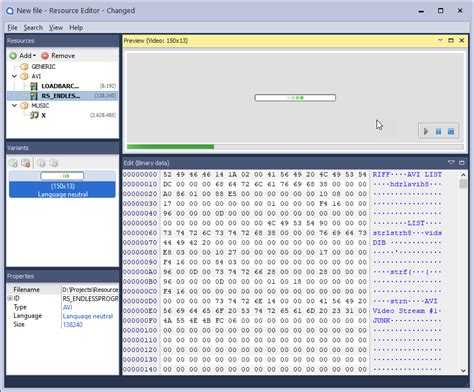Click the hex offset 00000010
The image size is (474, 392).
(140, 184)
